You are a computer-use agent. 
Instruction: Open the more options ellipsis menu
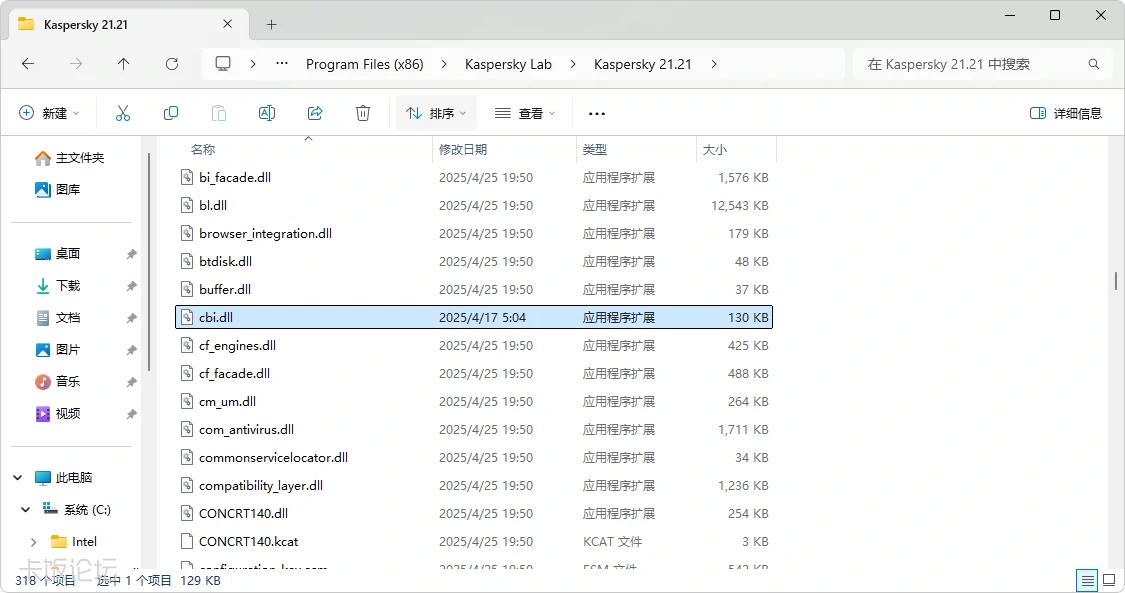[597, 114]
